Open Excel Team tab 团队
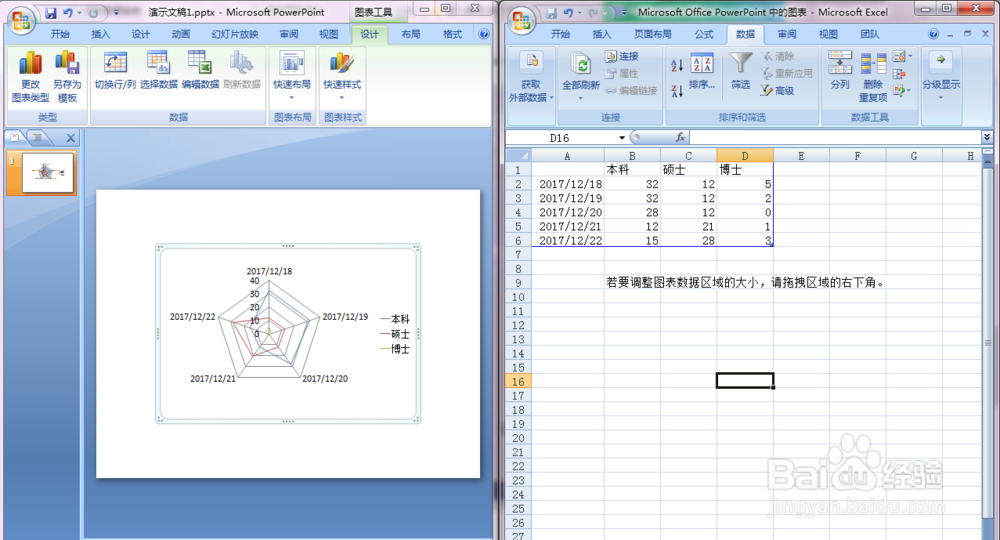 [x=869, y=34]
